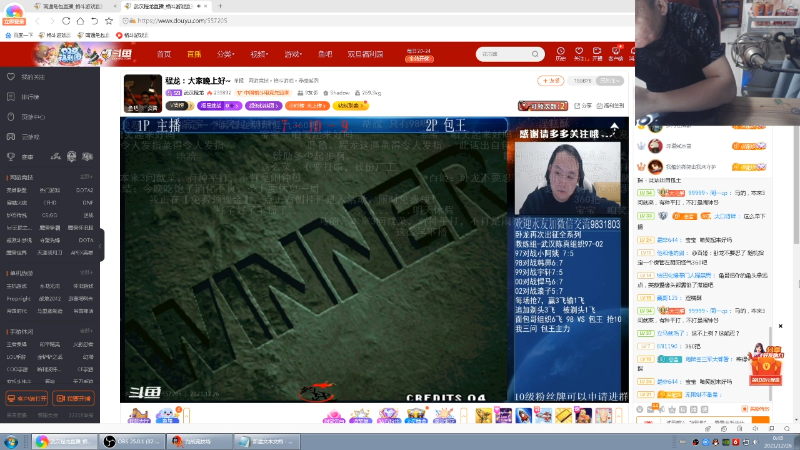Click the streamer avatar thumbnail

point(143,93)
